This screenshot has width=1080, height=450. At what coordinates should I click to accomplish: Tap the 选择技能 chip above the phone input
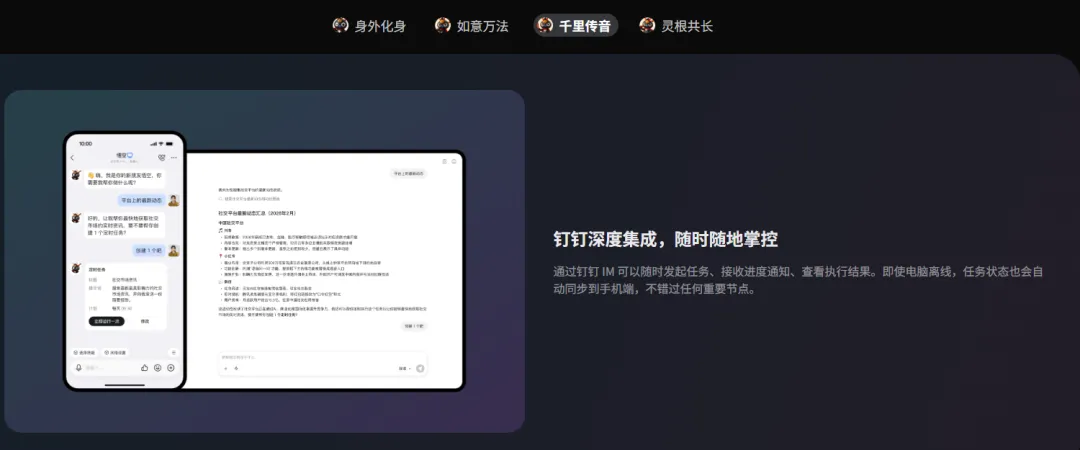[x=85, y=352]
